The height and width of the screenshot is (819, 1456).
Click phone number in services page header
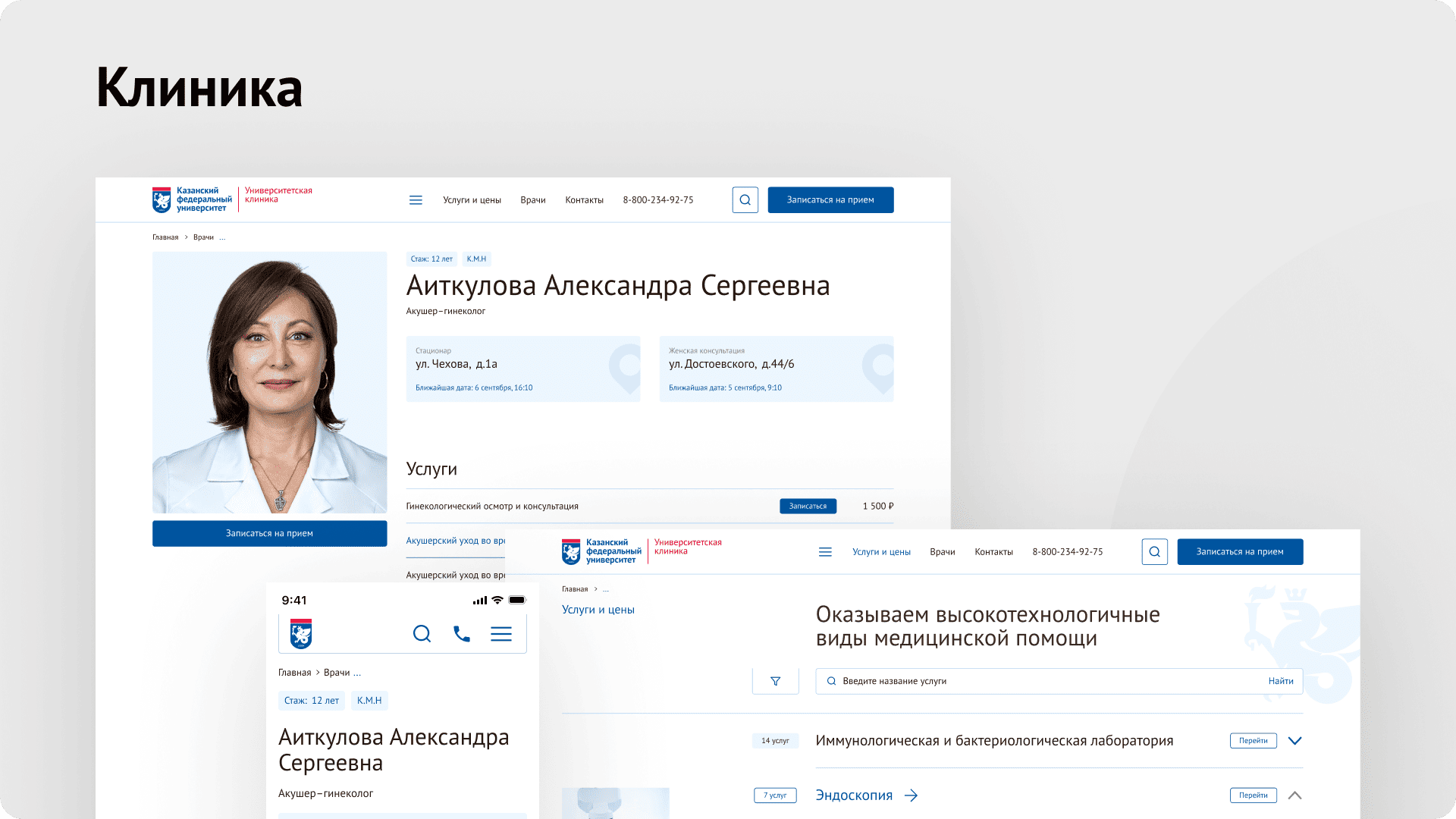pyautogui.click(x=1068, y=552)
